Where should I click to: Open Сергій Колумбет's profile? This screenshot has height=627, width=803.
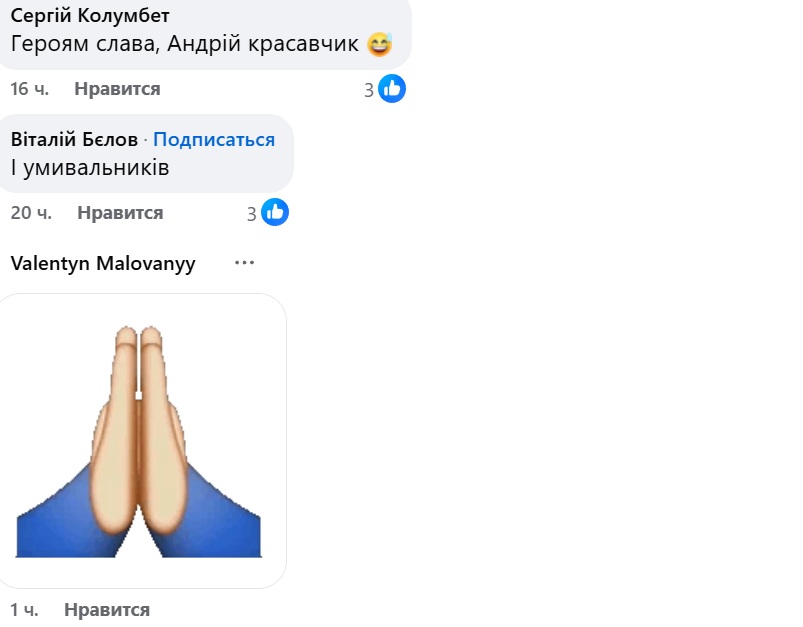click(x=90, y=16)
